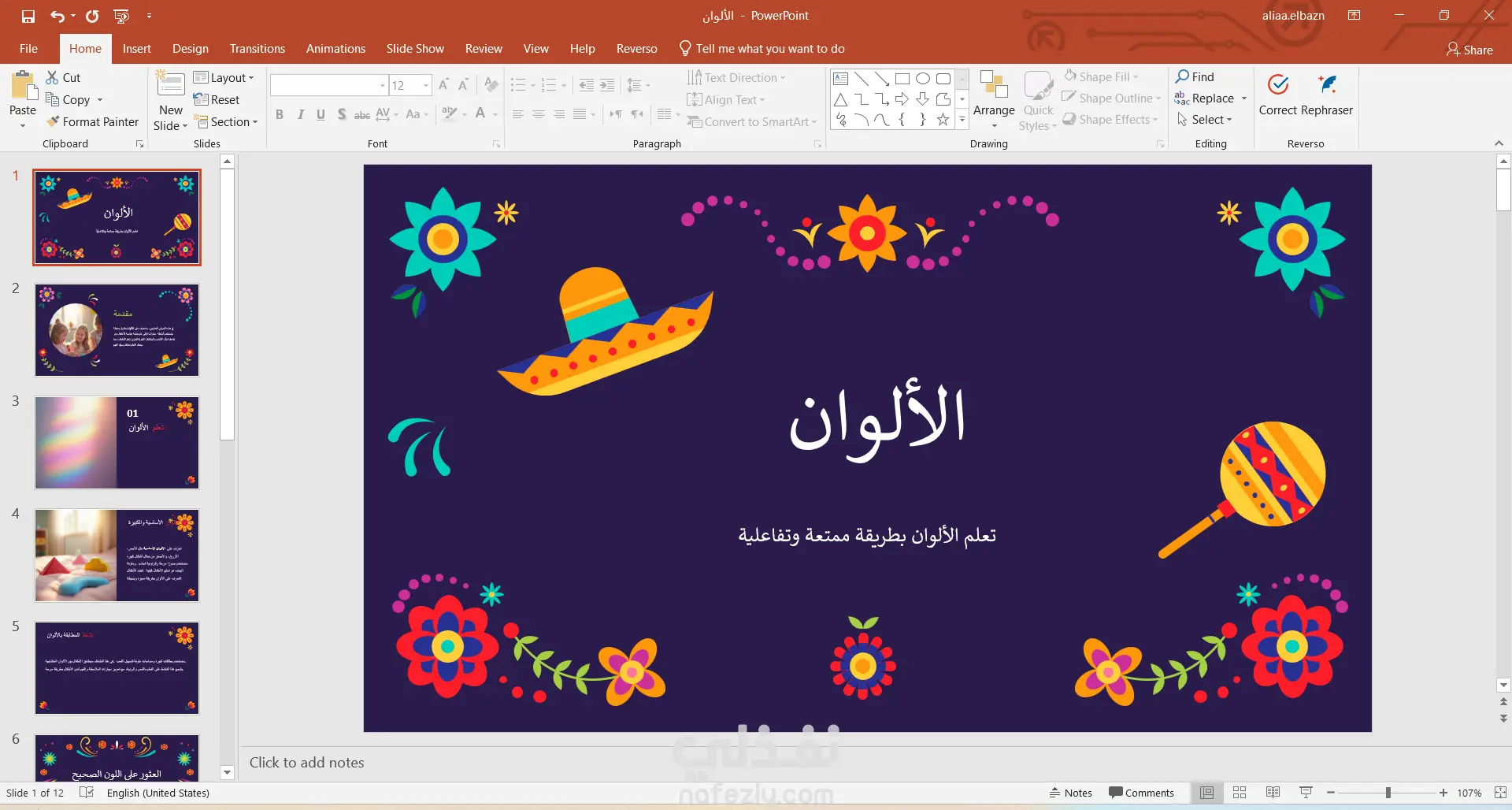The width and height of the screenshot is (1512, 810).
Task: Click the Find magnifier icon
Action: (1182, 76)
